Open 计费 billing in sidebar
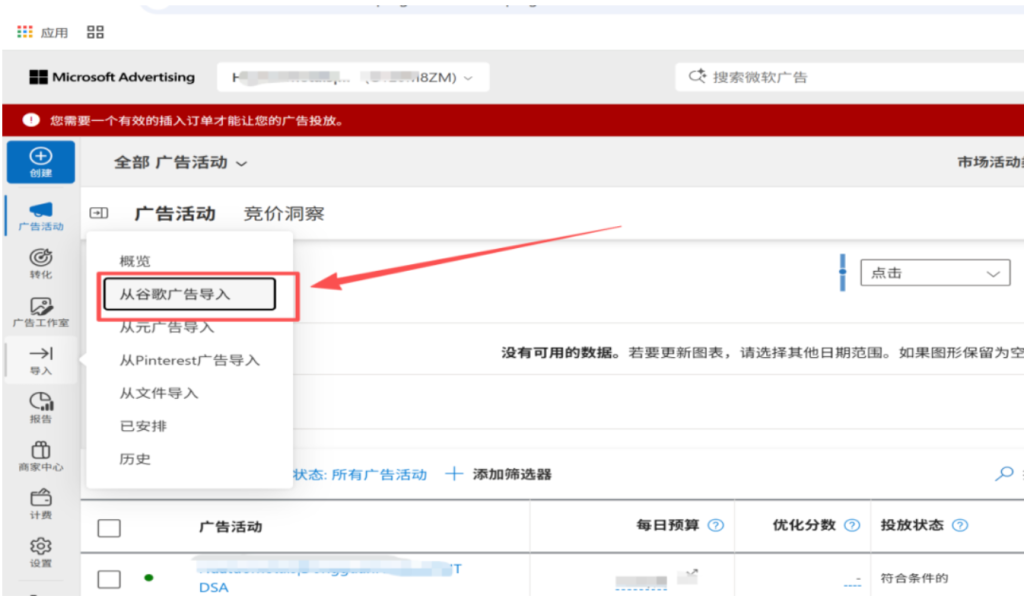1024x615 pixels. 40,504
